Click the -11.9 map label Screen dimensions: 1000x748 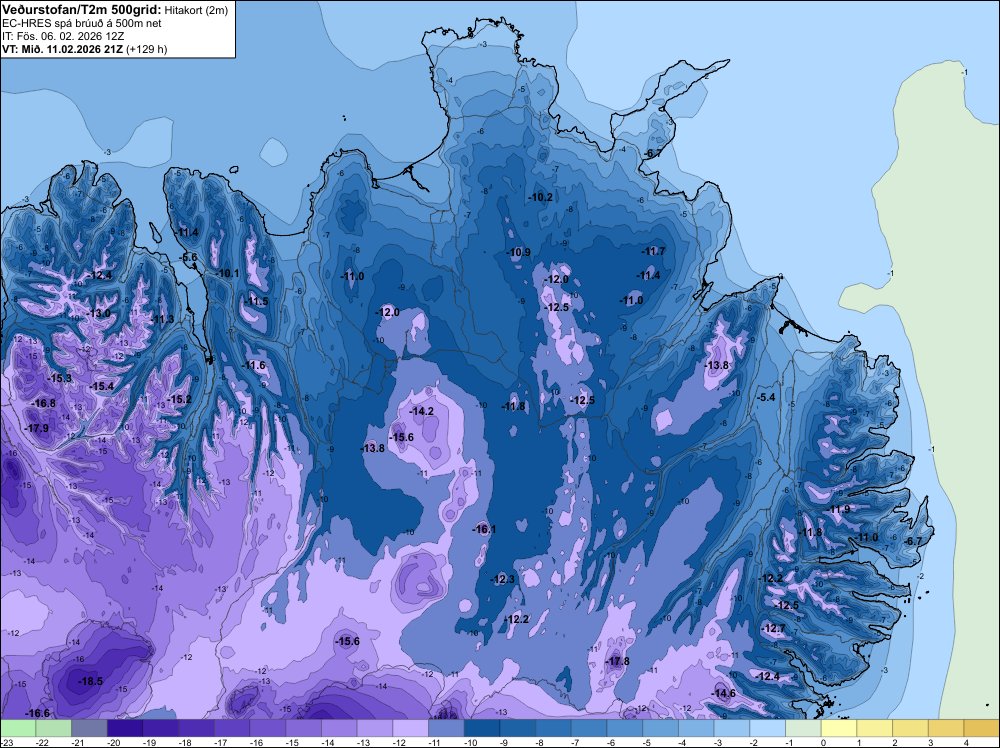coord(839,509)
